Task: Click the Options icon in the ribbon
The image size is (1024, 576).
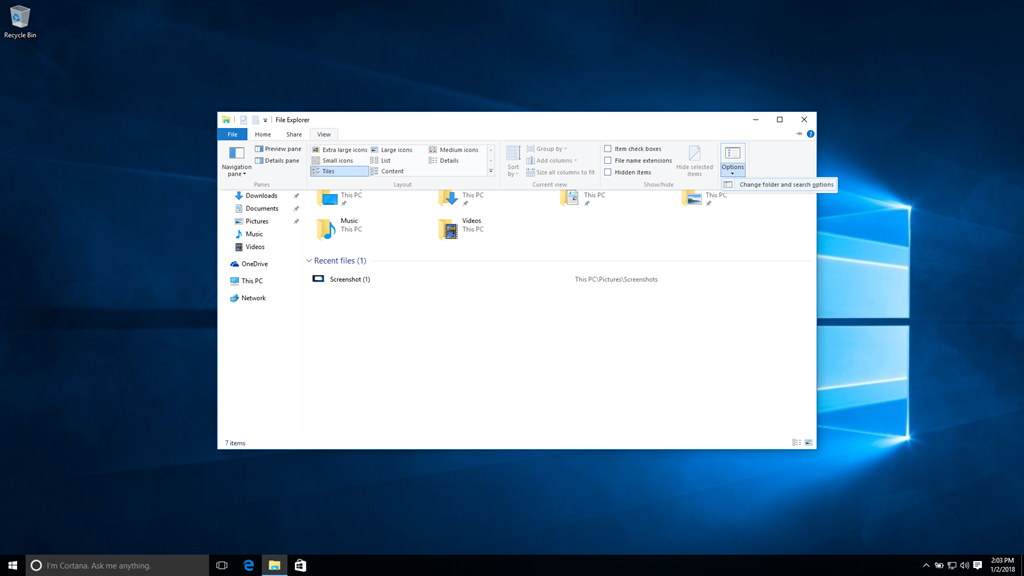Action: point(732,153)
